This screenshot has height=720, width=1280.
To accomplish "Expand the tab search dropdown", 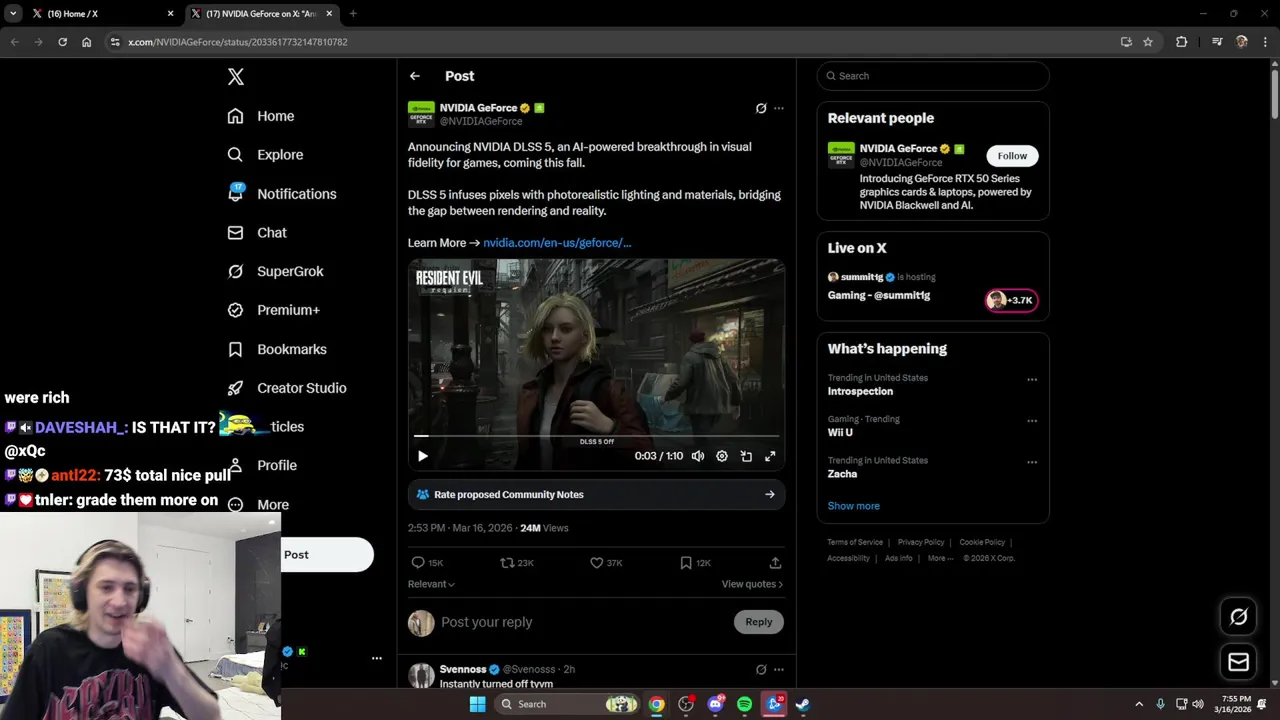I will 13,14.
